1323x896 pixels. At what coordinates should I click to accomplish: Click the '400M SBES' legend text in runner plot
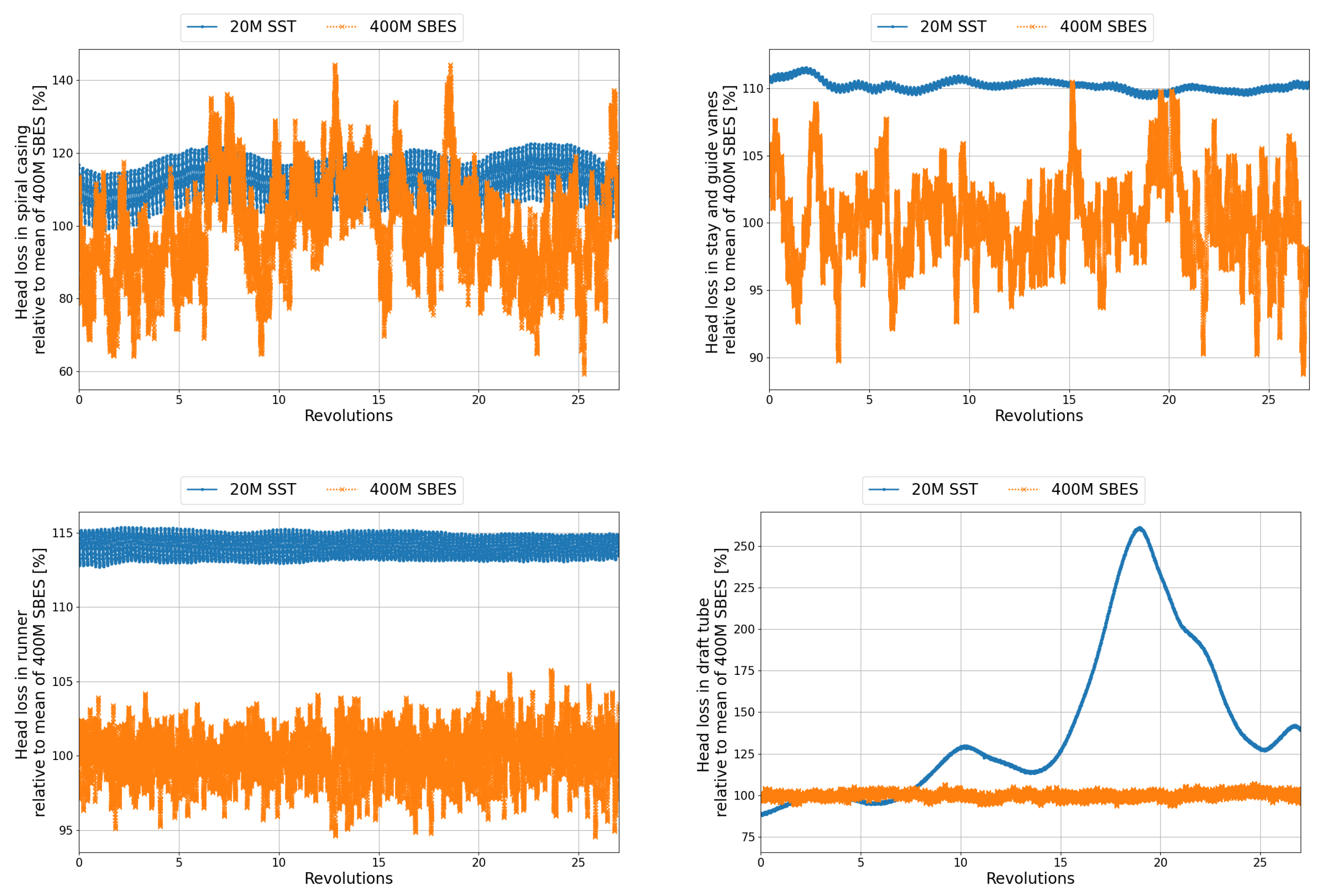(x=413, y=489)
